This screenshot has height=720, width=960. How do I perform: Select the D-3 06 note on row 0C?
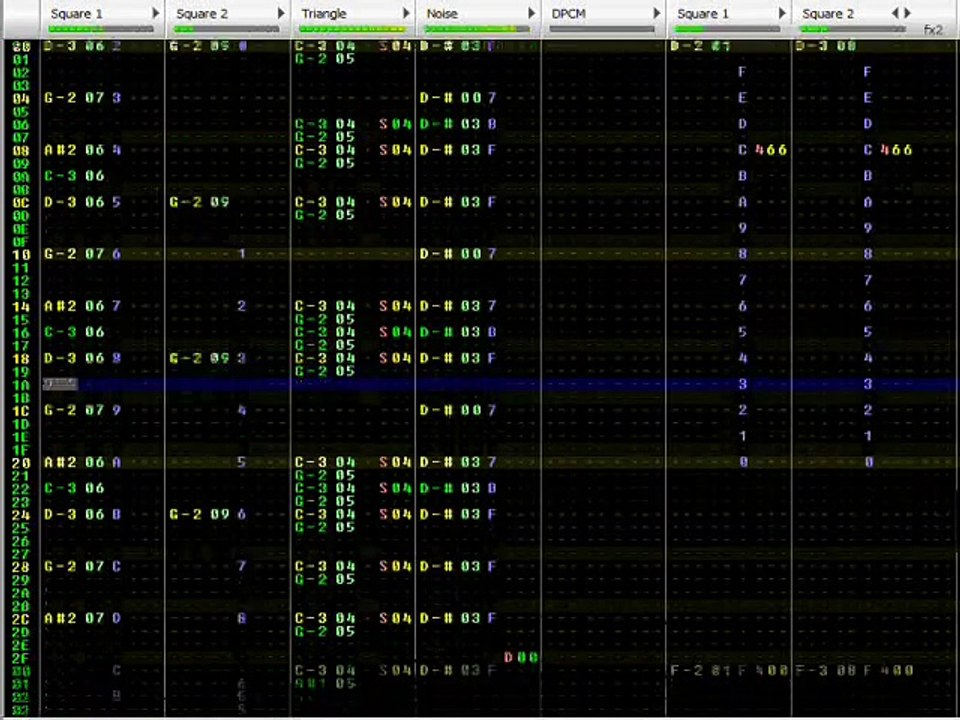[x=74, y=201]
